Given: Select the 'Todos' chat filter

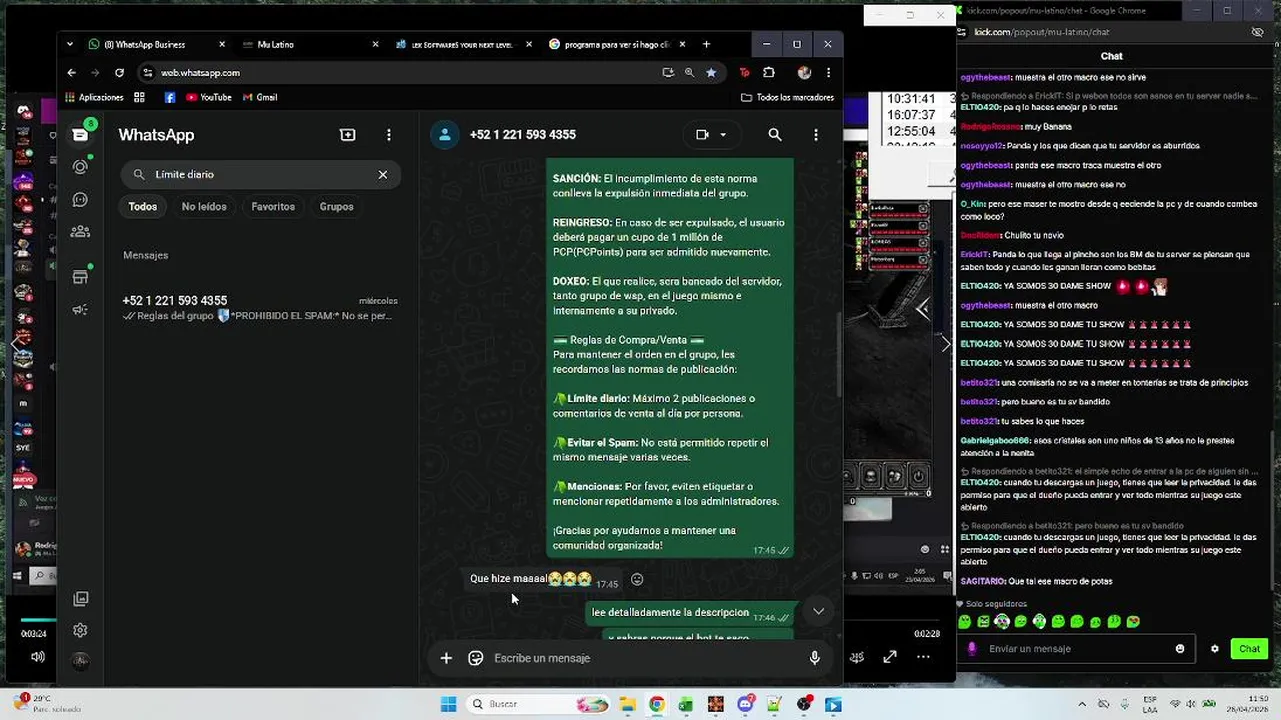Looking at the screenshot, I should [143, 207].
